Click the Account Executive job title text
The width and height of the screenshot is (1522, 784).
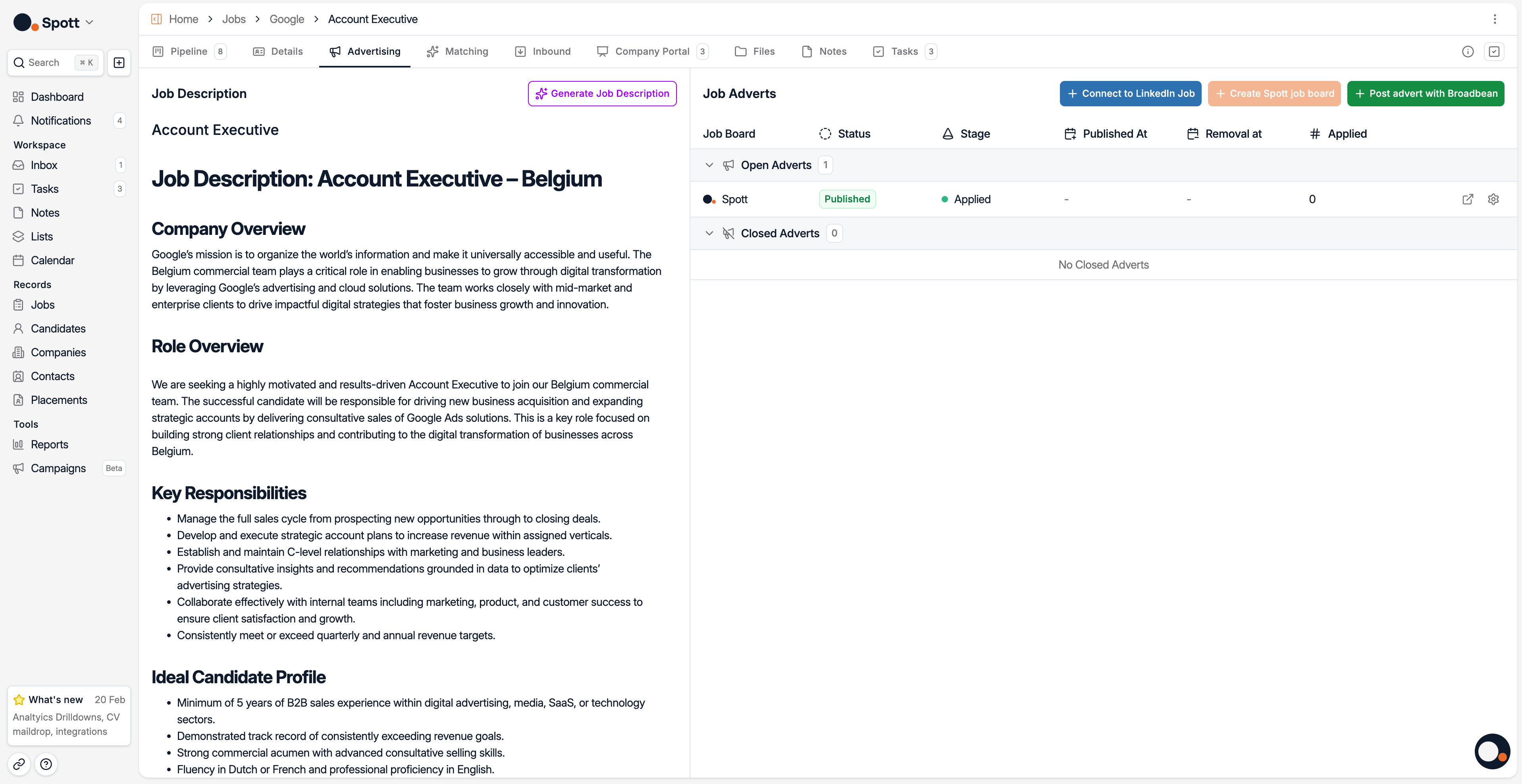pyautogui.click(x=215, y=130)
